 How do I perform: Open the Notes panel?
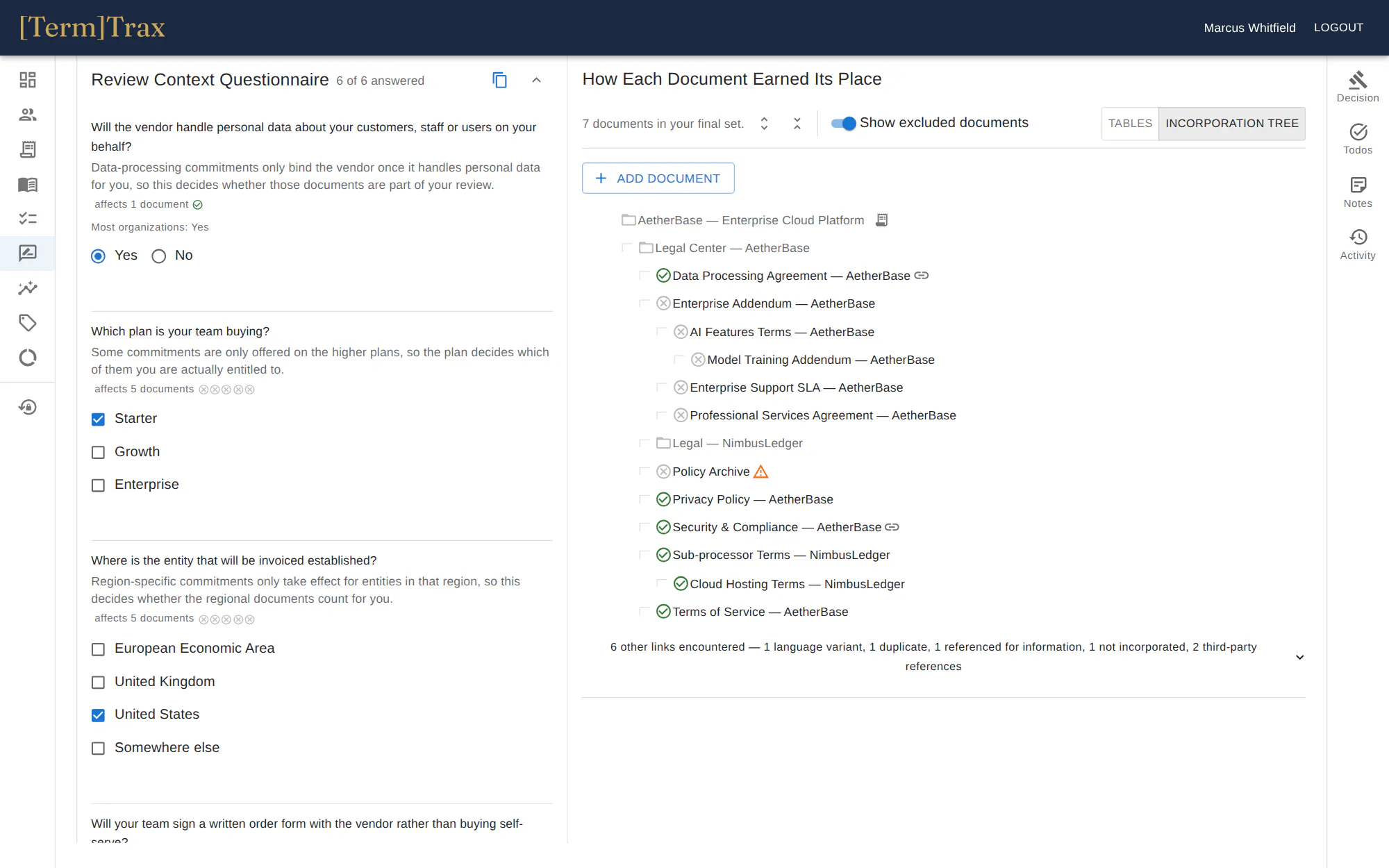1358,192
